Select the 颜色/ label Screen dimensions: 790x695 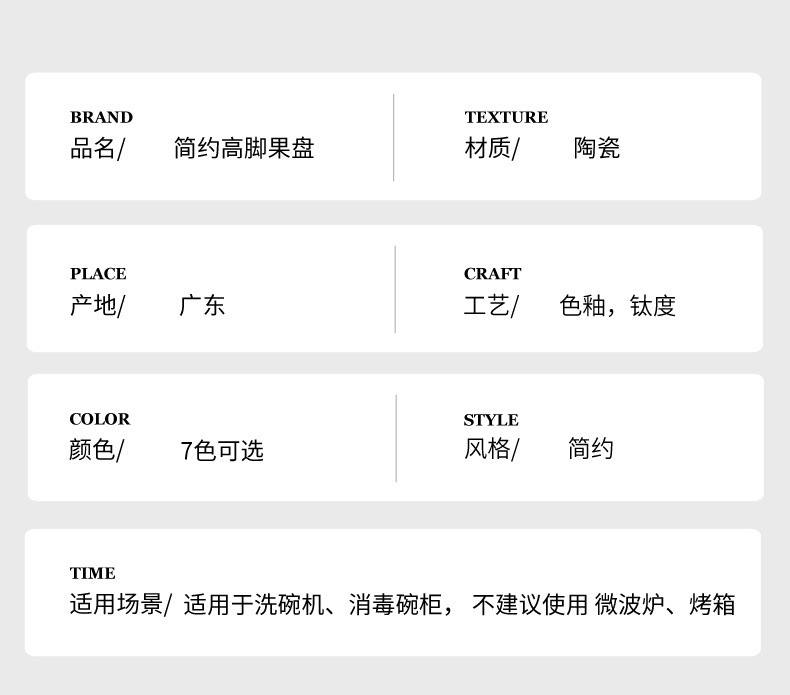[x=96, y=450]
